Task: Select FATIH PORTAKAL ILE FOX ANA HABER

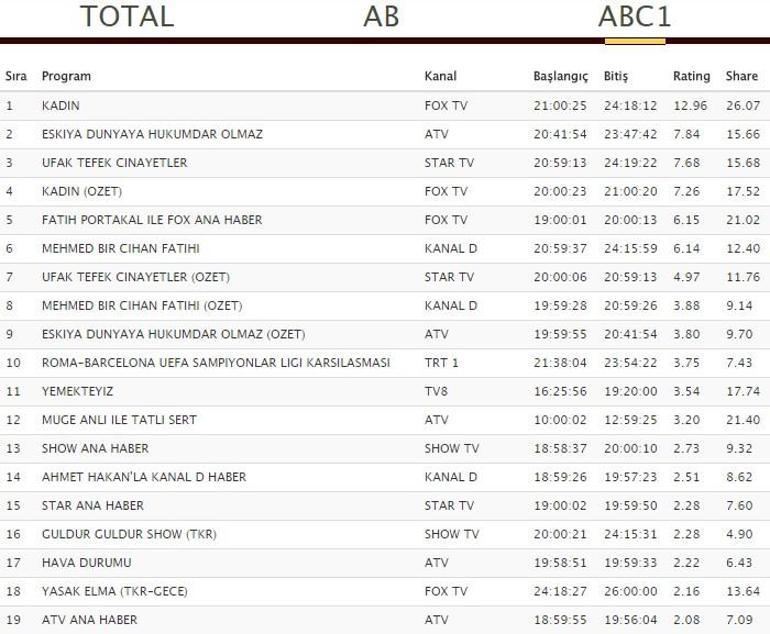Action: 152,220
